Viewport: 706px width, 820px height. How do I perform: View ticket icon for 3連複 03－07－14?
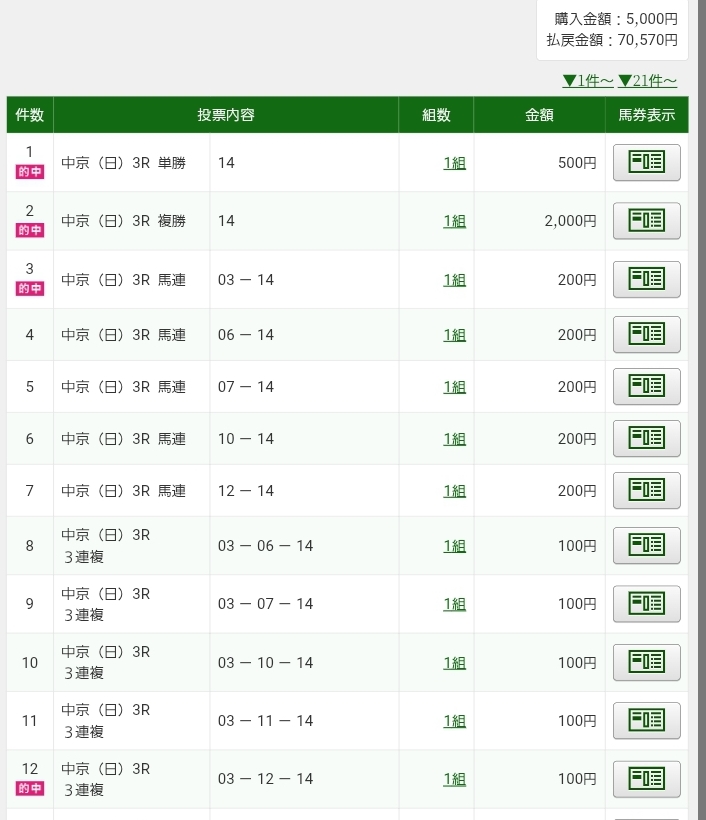point(646,604)
